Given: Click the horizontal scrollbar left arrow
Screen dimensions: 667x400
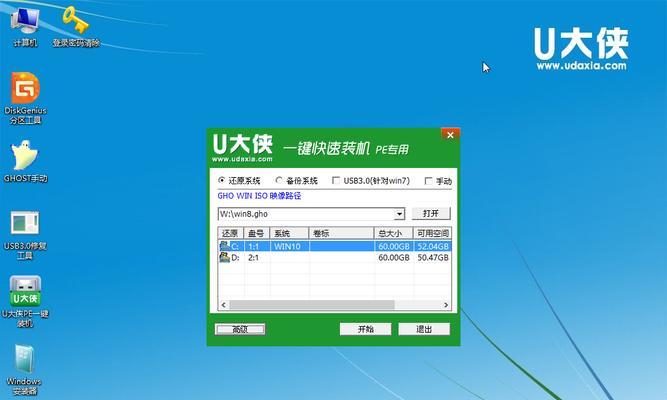Looking at the screenshot, I should (224, 305).
